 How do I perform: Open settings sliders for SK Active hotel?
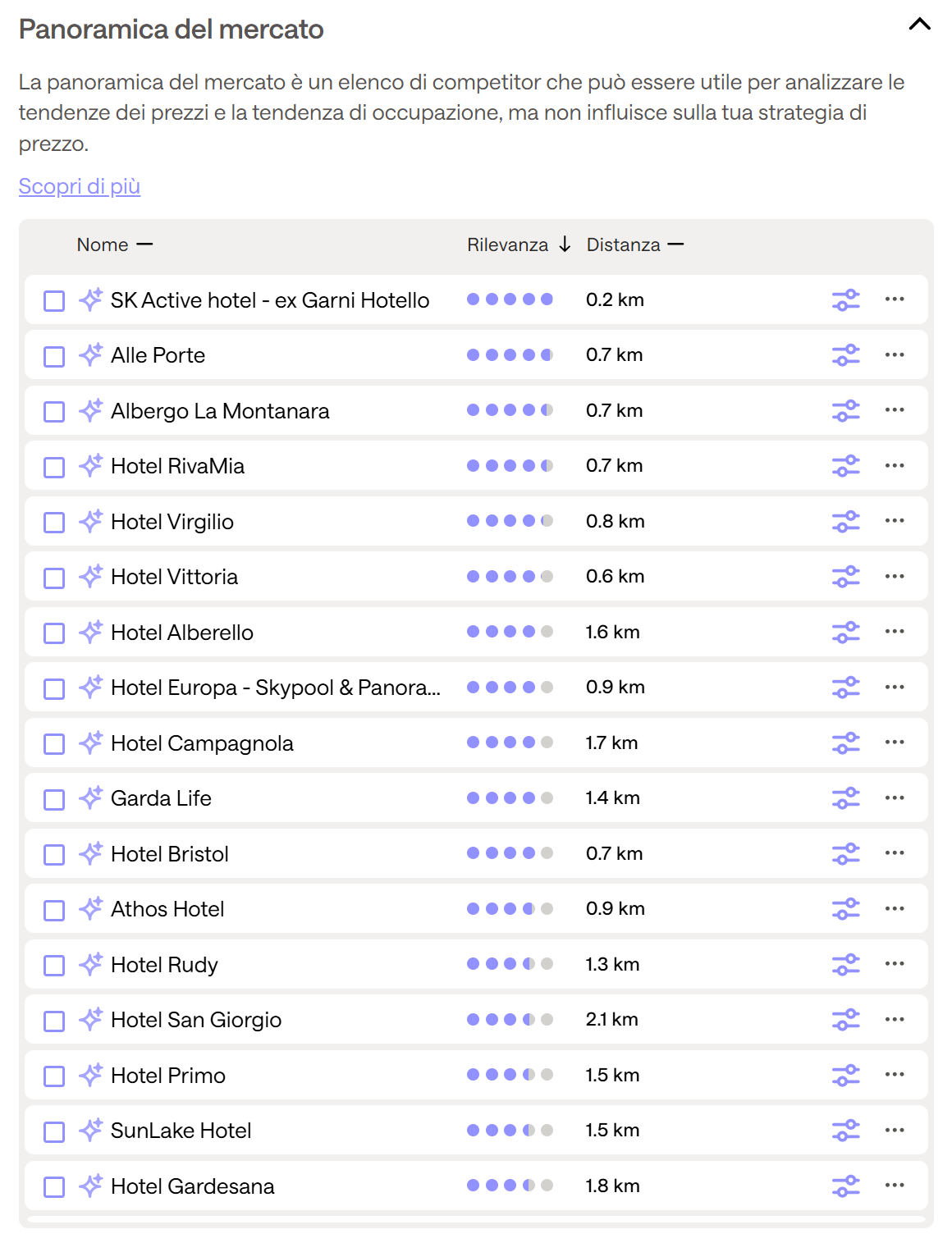pos(845,300)
